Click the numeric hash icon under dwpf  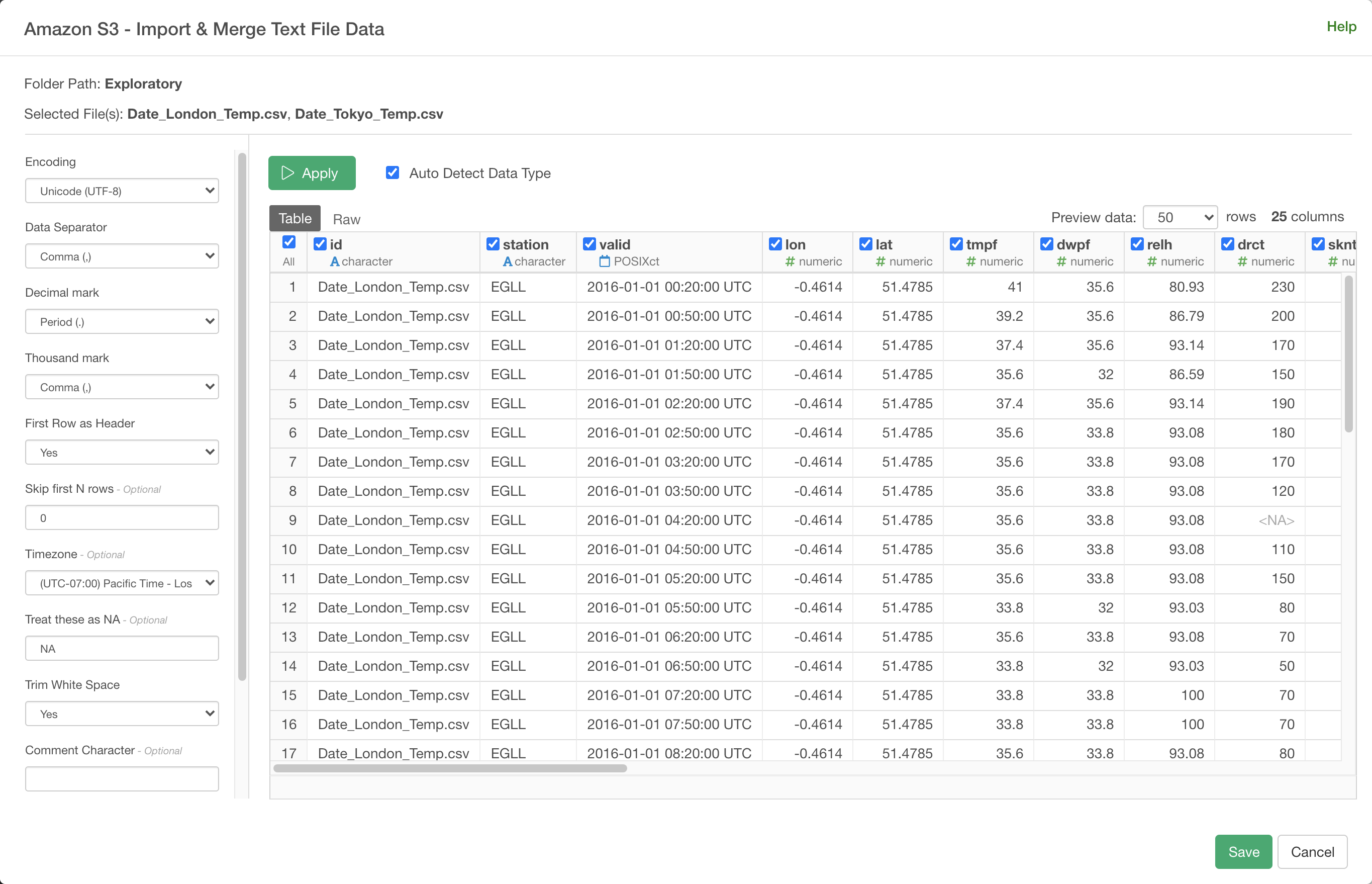1061,262
